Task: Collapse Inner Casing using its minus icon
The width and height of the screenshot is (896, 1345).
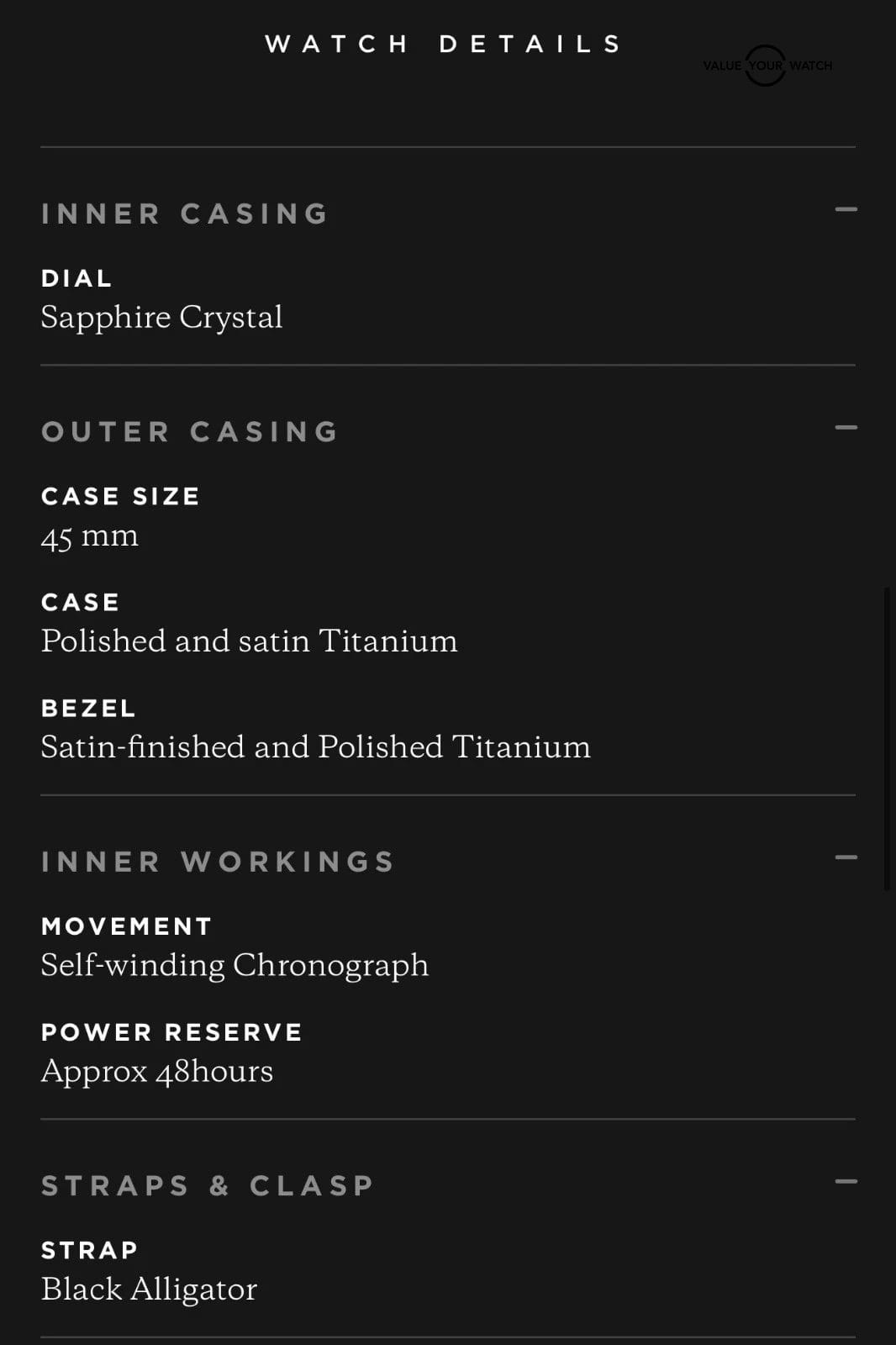Action: click(x=846, y=209)
